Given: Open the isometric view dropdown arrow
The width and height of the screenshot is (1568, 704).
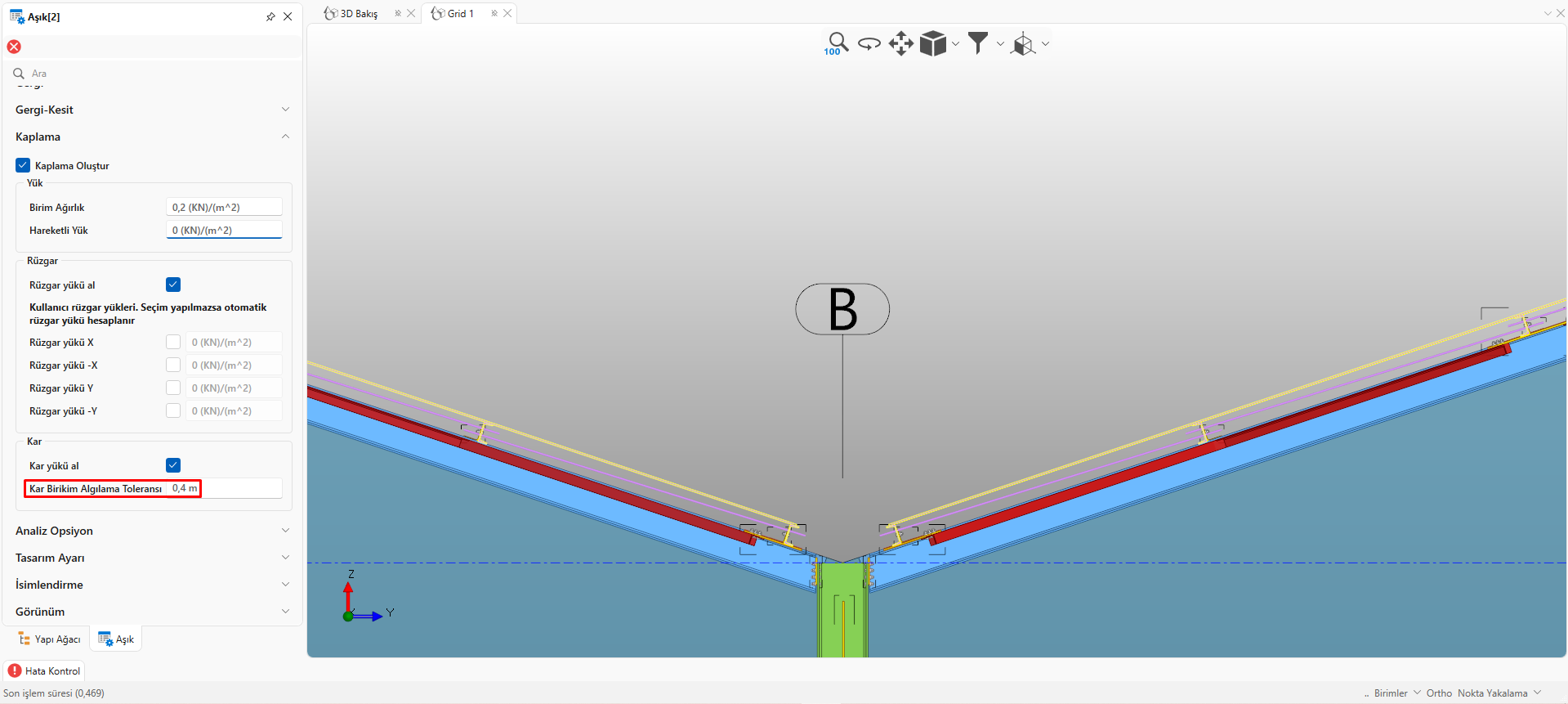Looking at the screenshot, I should click(1045, 44).
